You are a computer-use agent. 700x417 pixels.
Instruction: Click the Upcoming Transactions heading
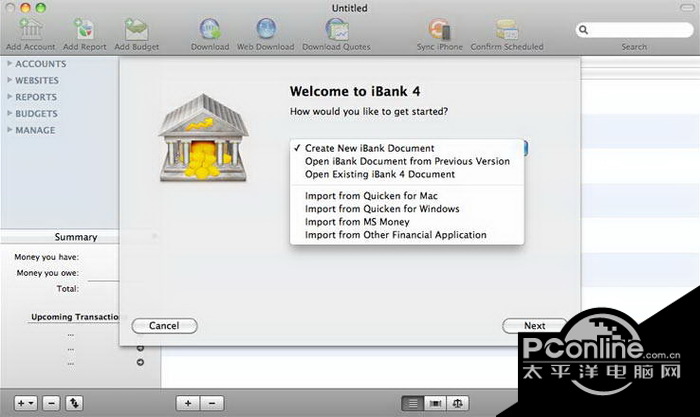click(x=75, y=317)
